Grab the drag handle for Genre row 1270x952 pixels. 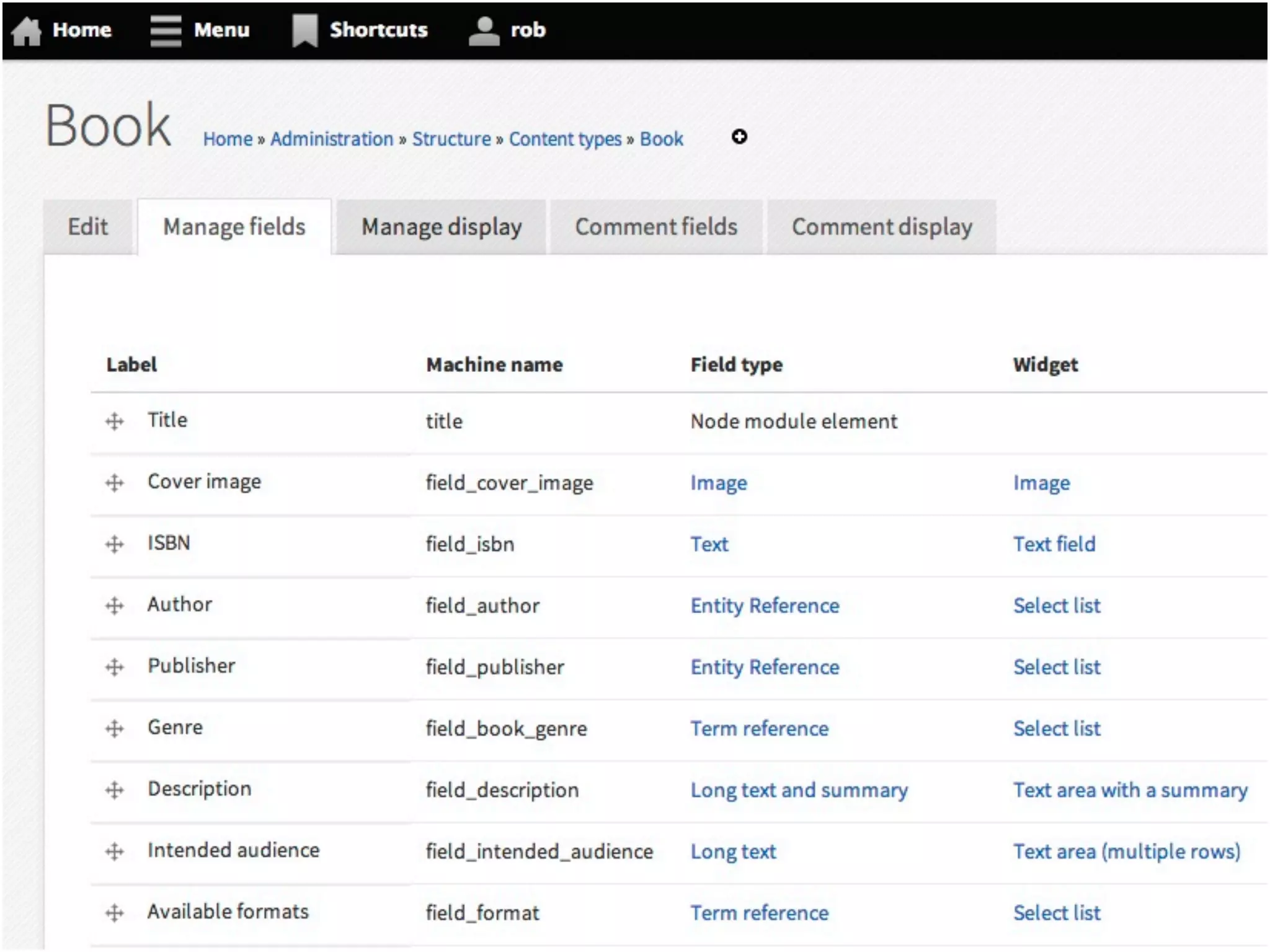(115, 728)
